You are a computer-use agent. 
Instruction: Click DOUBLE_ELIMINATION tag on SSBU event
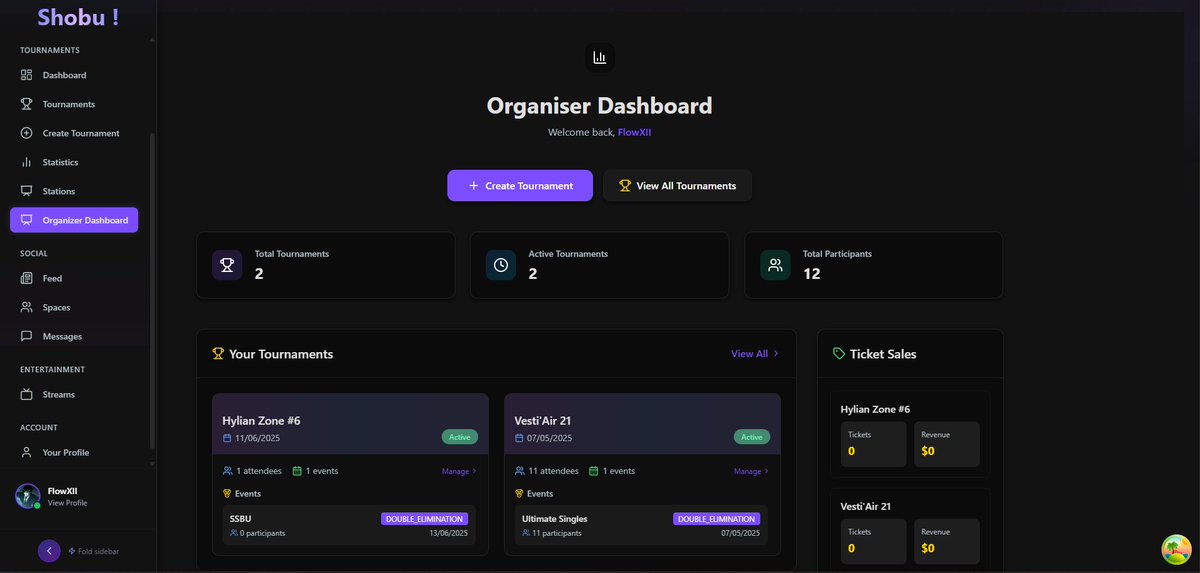[424, 519]
